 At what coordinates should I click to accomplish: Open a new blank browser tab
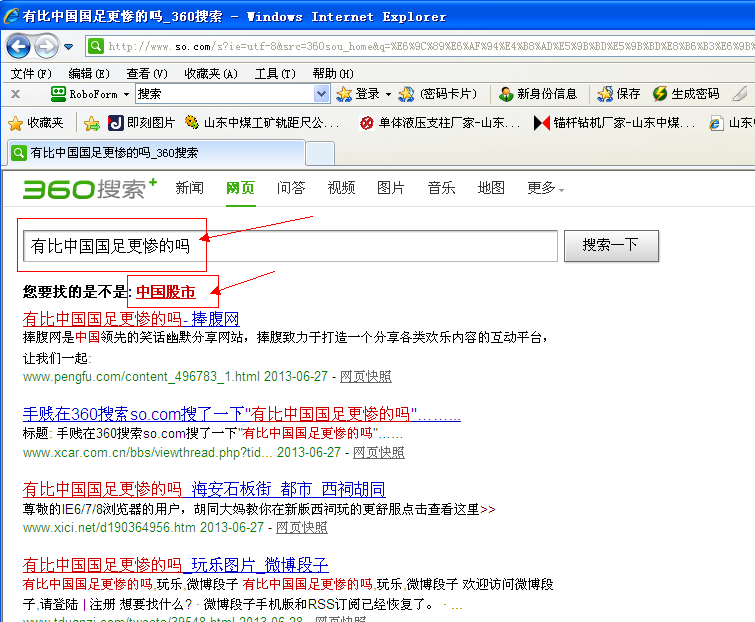pos(320,154)
